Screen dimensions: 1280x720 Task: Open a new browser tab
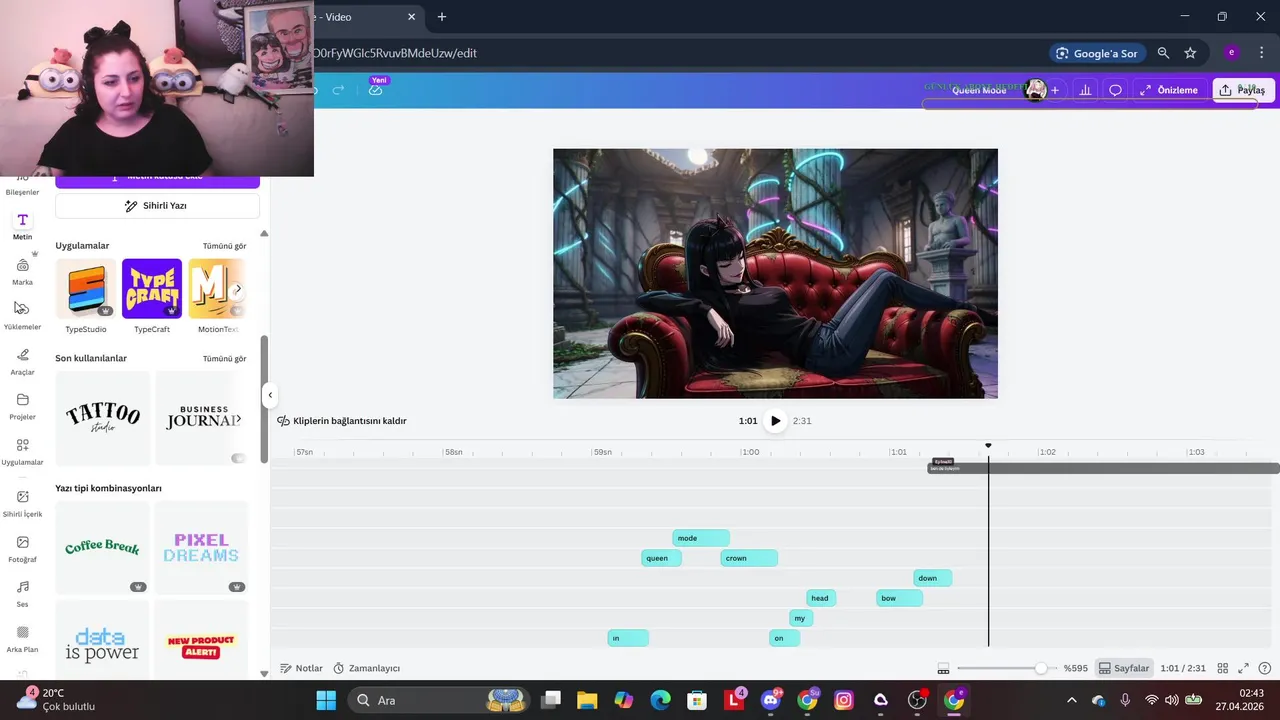tap(442, 17)
